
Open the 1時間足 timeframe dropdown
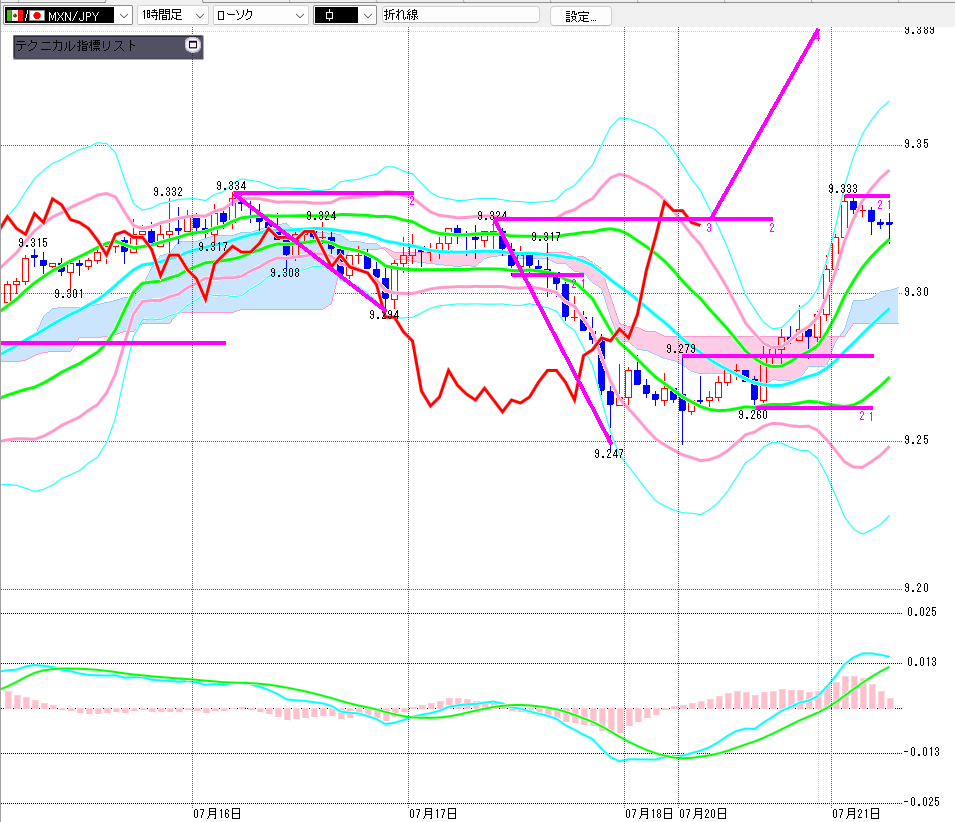(200, 16)
